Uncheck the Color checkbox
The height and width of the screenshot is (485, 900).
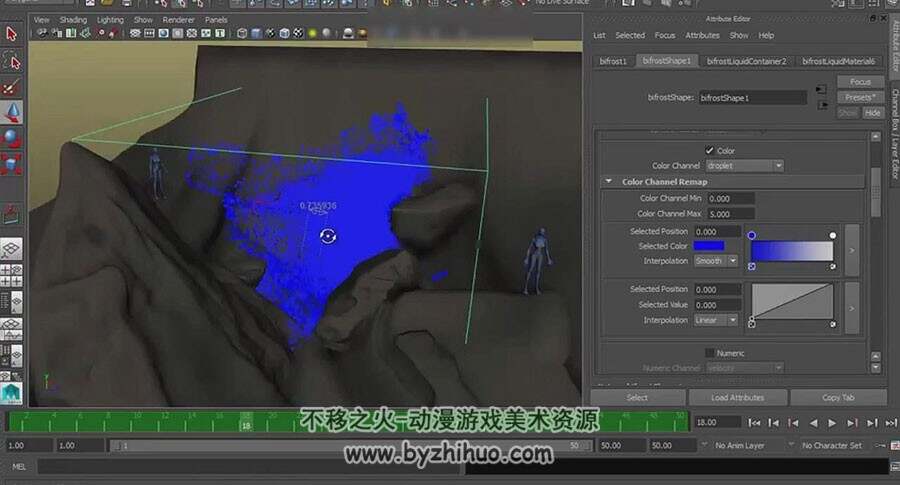pyautogui.click(x=709, y=150)
